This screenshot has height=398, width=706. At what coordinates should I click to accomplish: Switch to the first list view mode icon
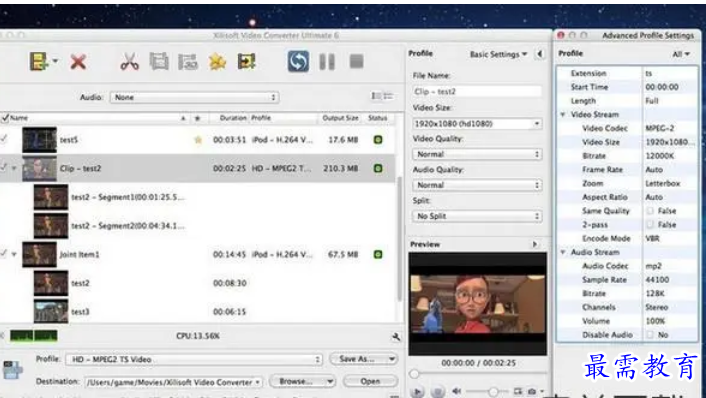point(376,96)
